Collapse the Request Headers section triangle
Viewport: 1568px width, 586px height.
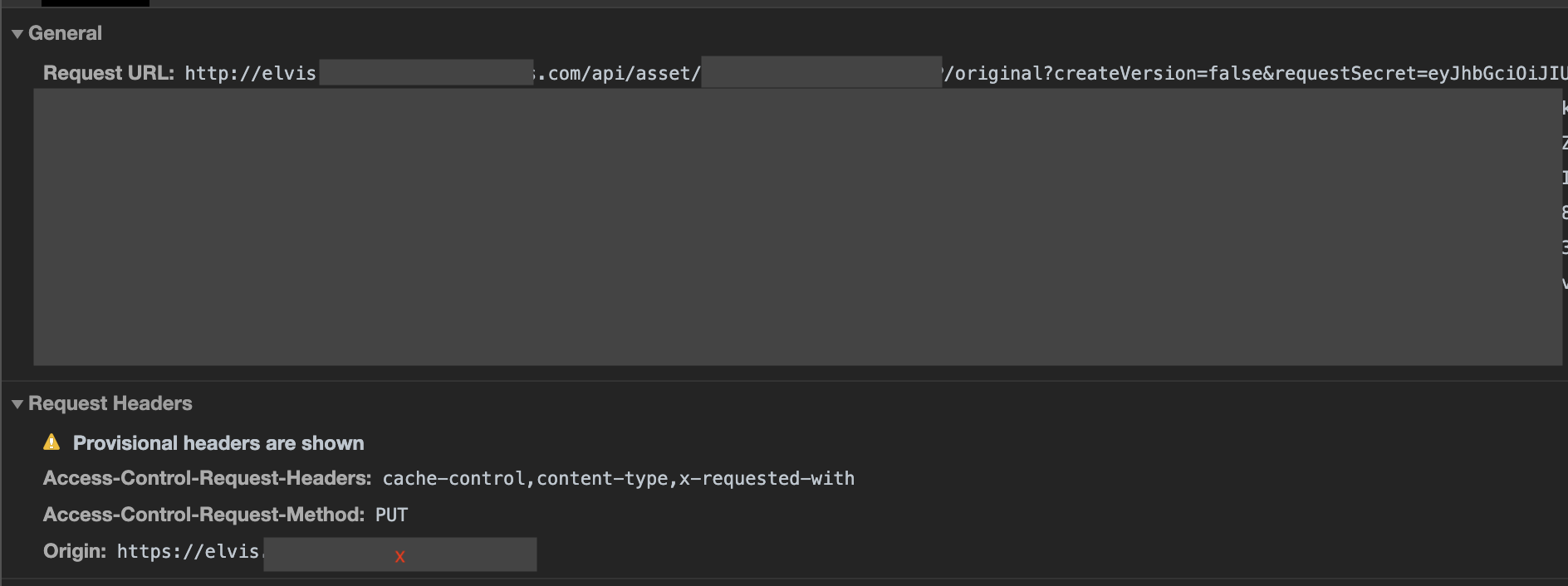[17, 404]
